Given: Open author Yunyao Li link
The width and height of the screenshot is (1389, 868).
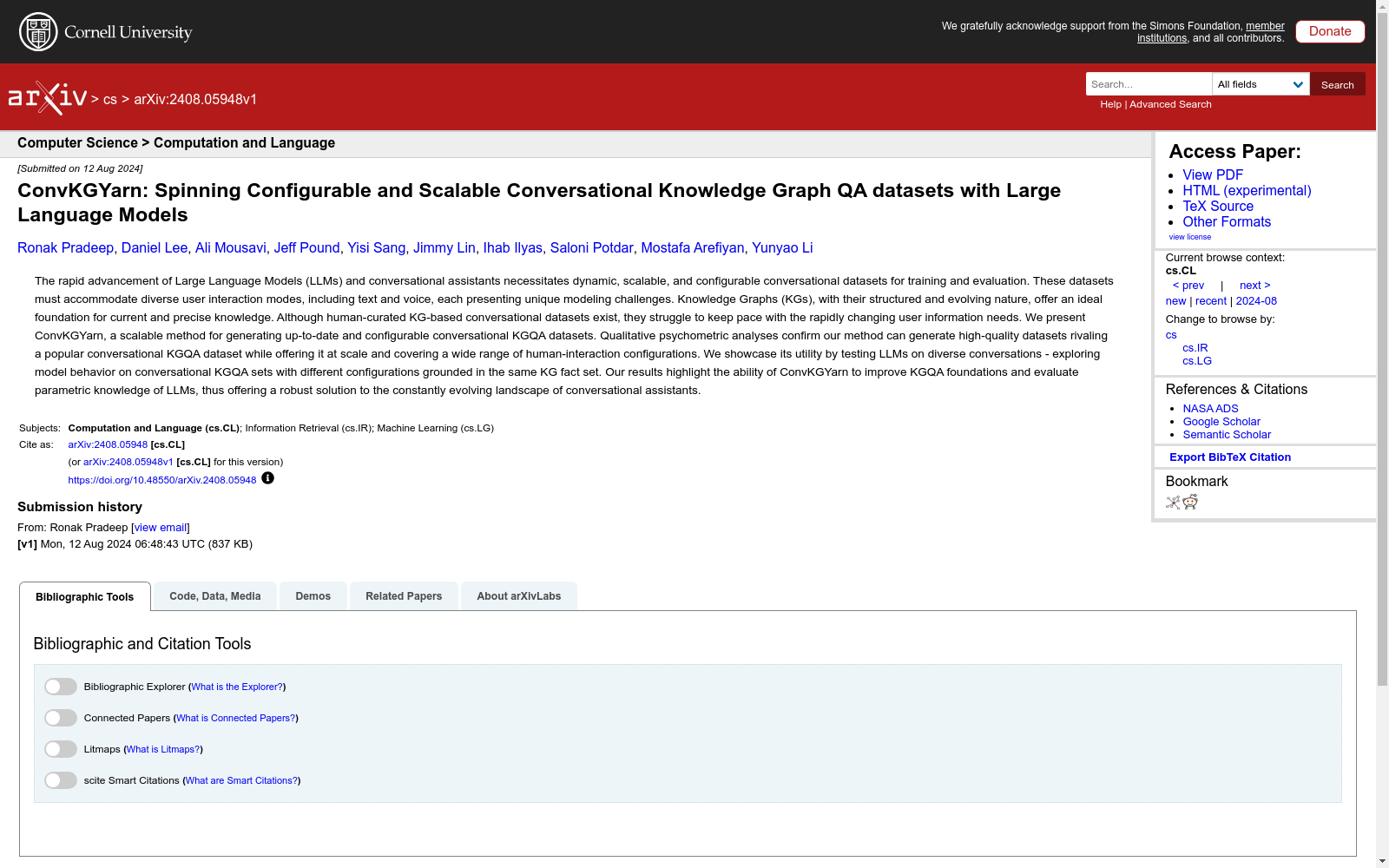Looking at the screenshot, I should (x=782, y=248).
